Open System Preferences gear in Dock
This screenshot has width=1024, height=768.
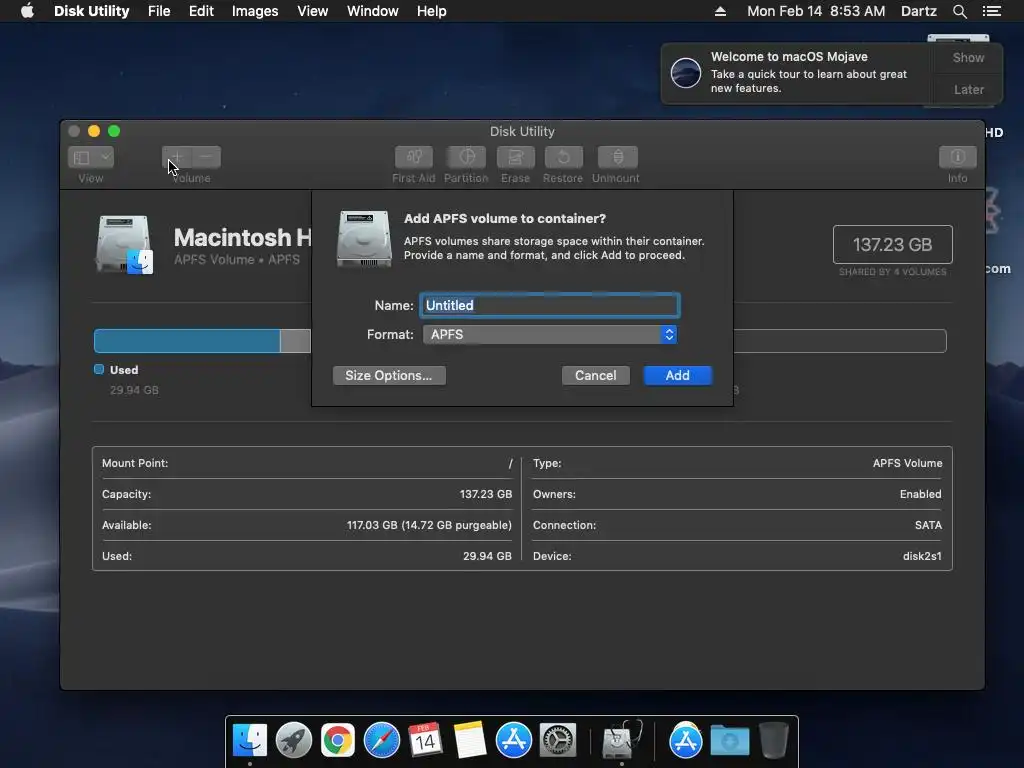click(x=557, y=741)
